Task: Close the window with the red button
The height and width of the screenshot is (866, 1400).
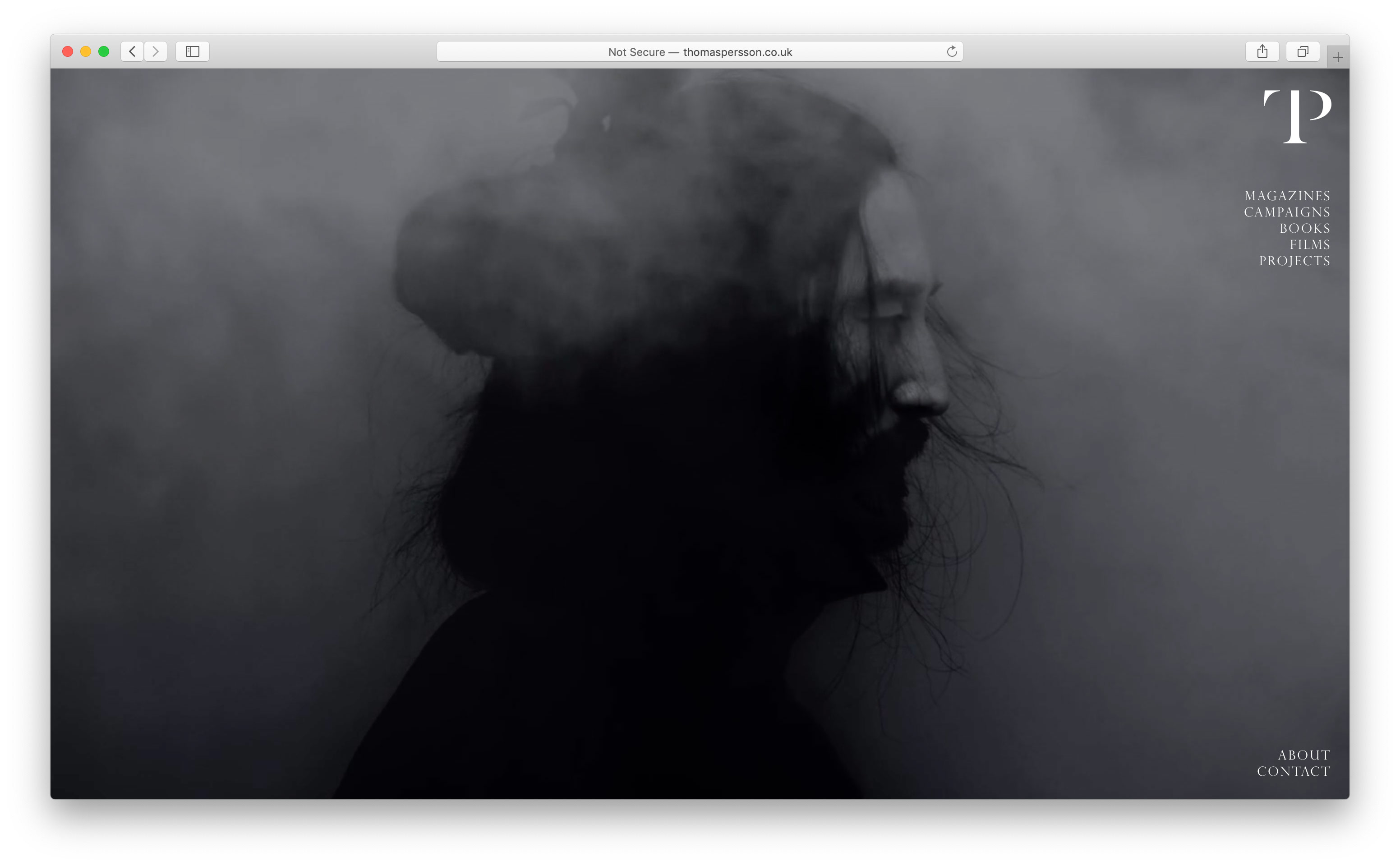Action: pos(68,51)
